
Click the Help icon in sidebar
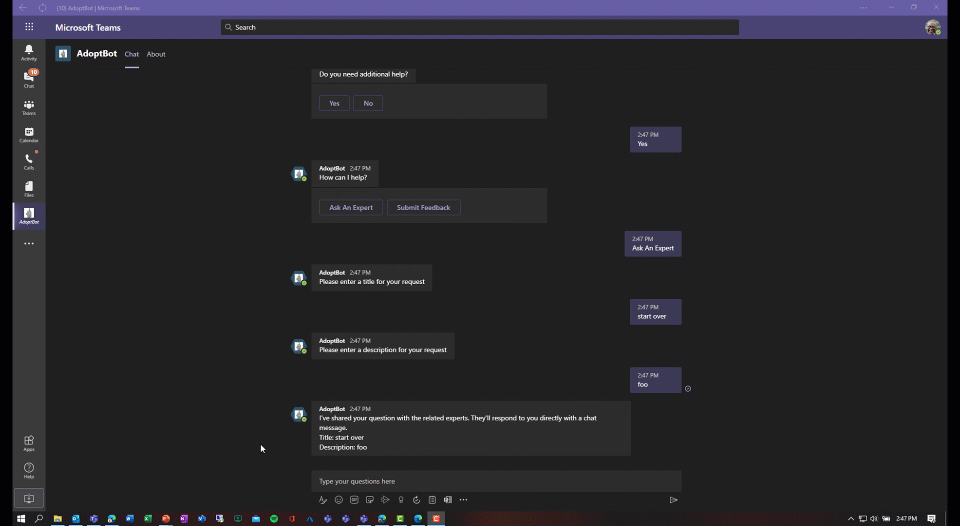29,470
